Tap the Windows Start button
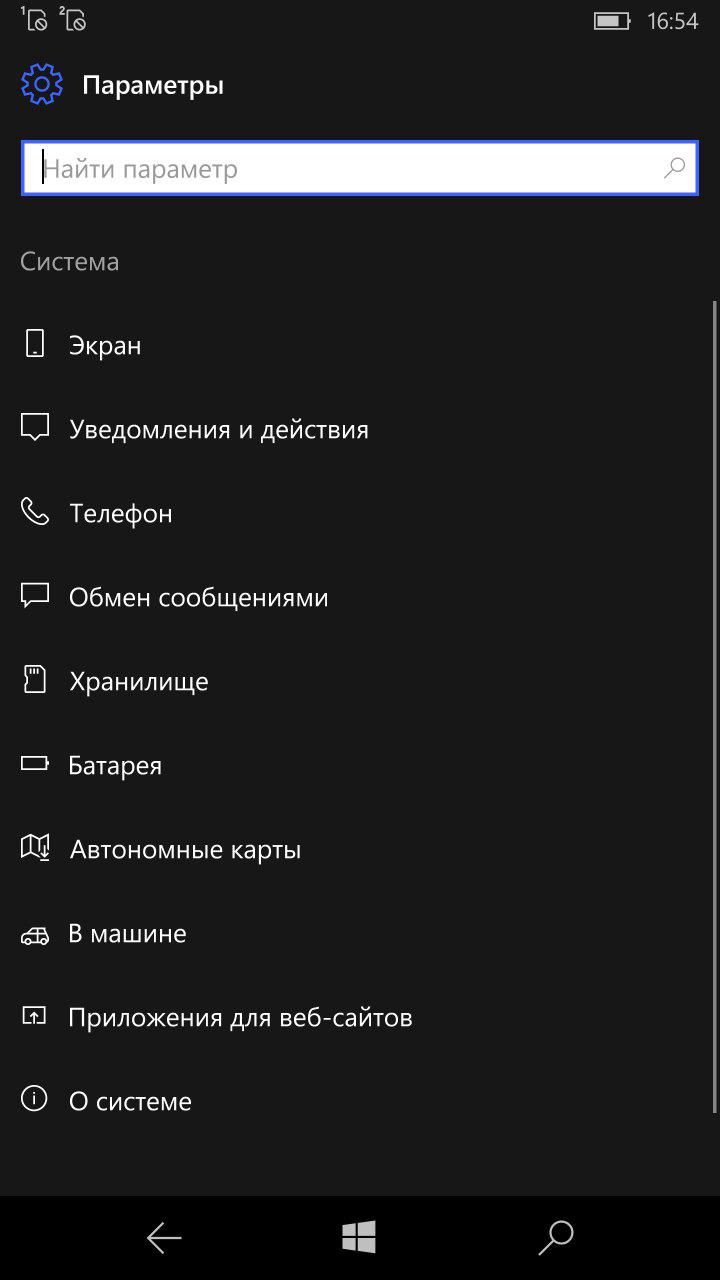The height and width of the screenshot is (1280, 720). (x=359, y=1238)
